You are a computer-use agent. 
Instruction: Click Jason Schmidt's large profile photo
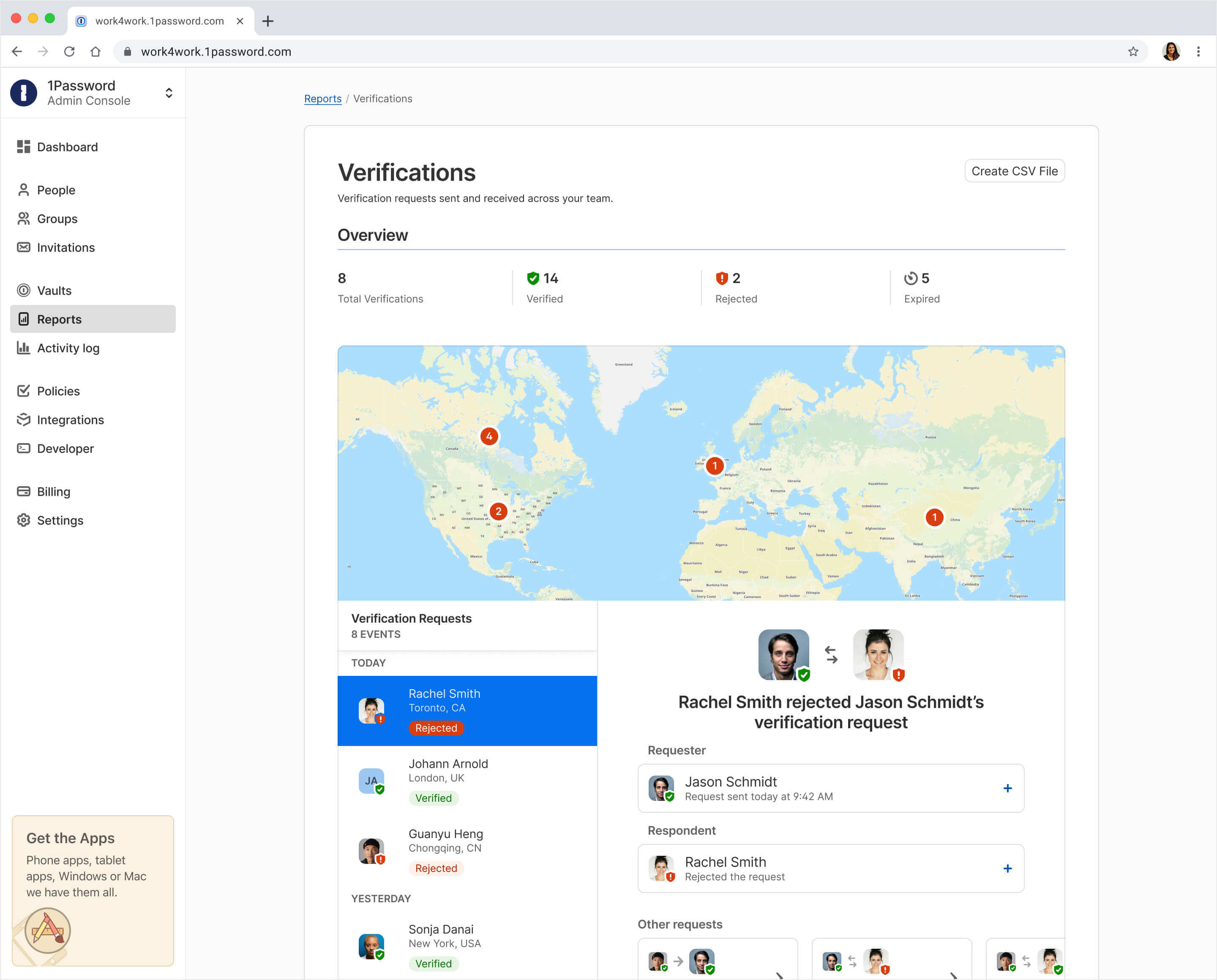pos(783,655)
